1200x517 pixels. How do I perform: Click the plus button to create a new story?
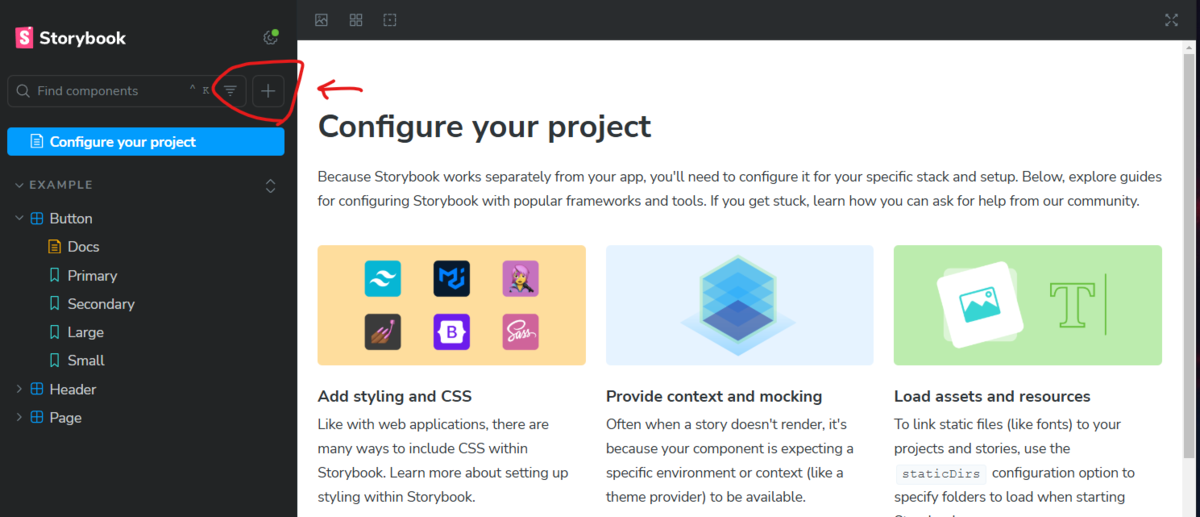pyautogui.click(x=268, y=91)
